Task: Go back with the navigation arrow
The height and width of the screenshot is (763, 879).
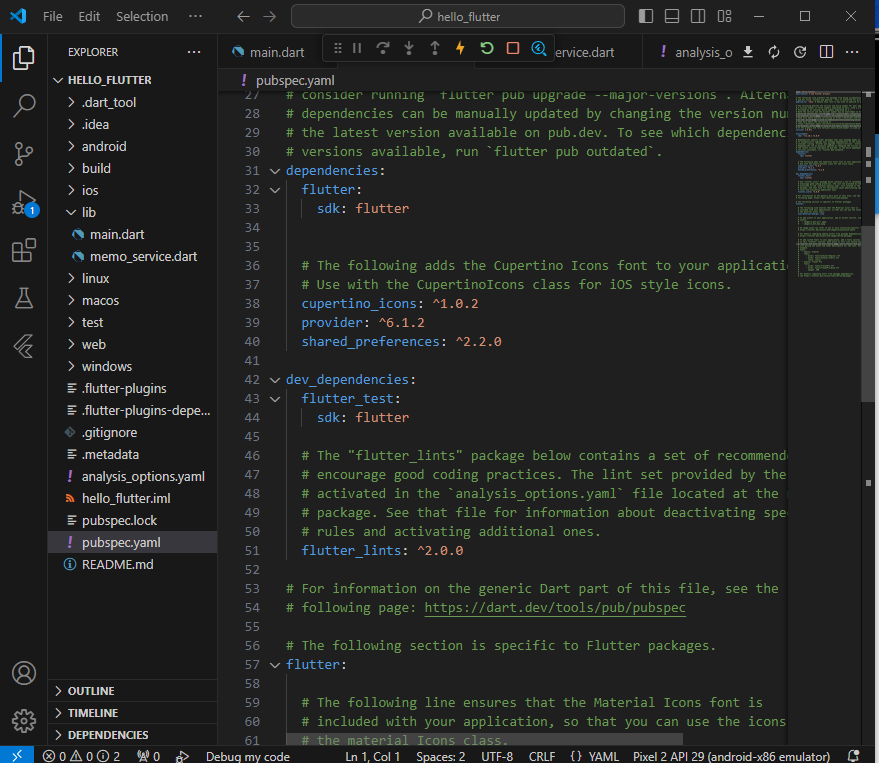Action: point(243,16)
